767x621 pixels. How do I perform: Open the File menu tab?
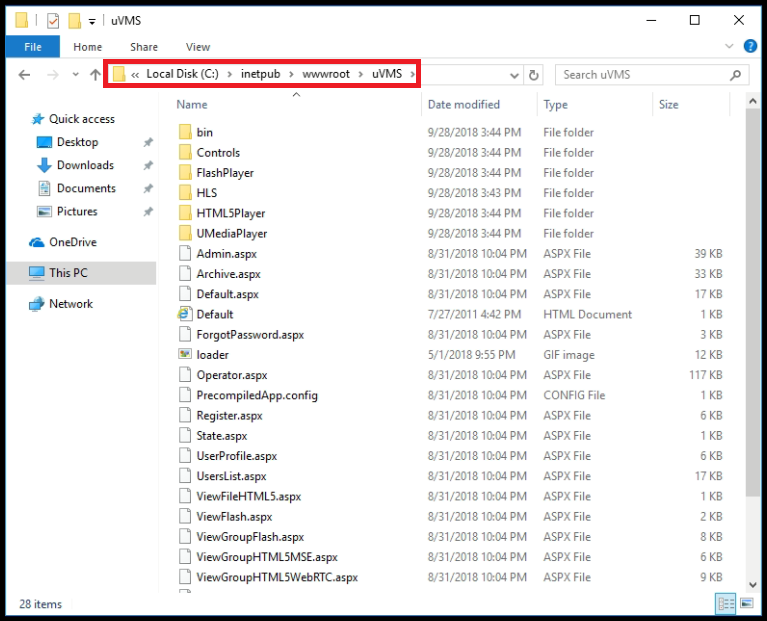pos(33,47)
